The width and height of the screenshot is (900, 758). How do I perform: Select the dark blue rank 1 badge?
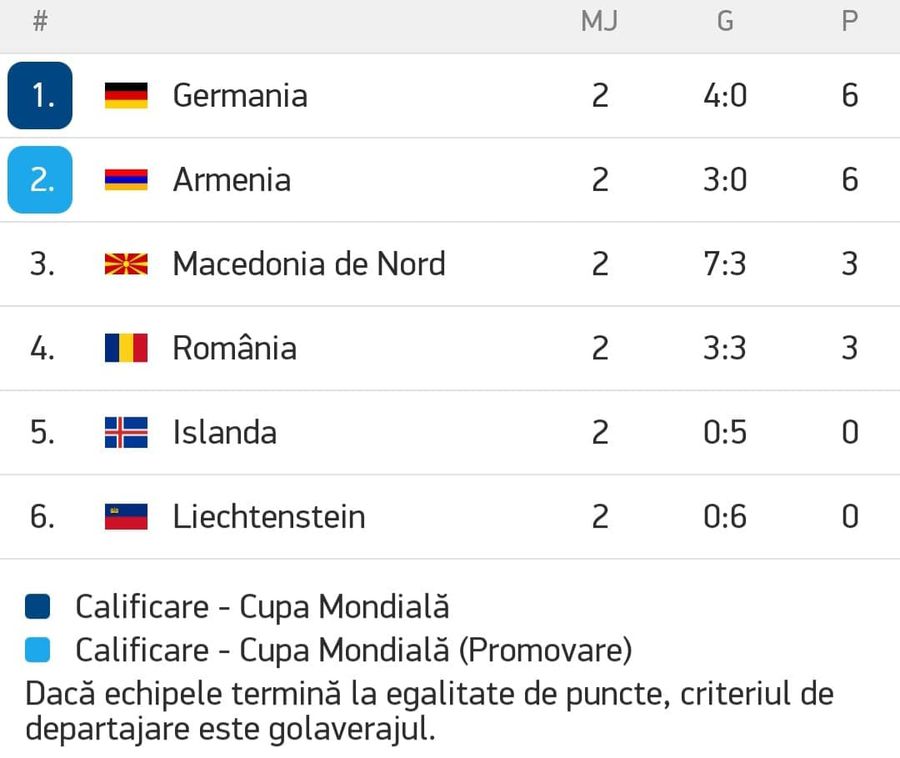pos(40,95)
